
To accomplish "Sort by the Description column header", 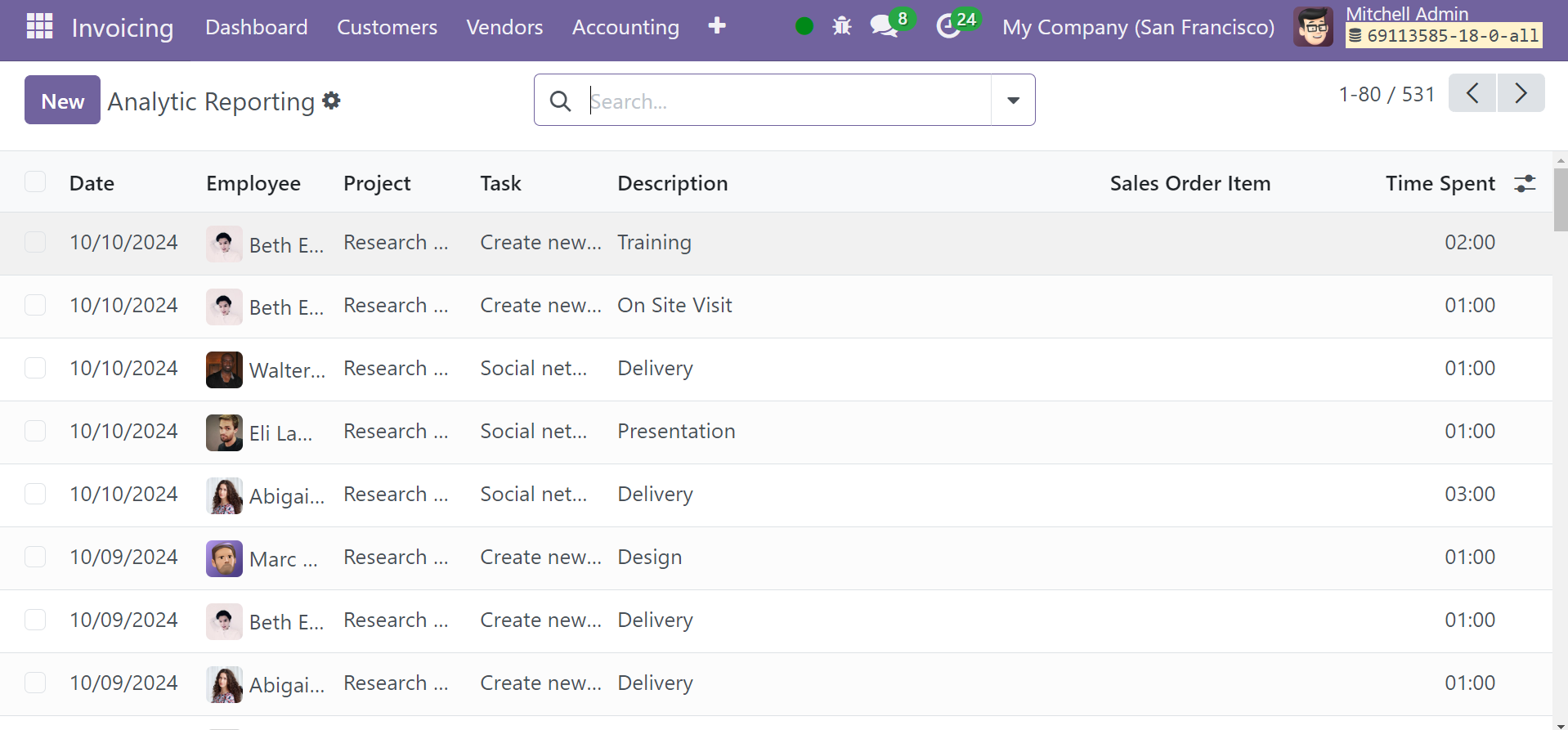I will (672, 183).
